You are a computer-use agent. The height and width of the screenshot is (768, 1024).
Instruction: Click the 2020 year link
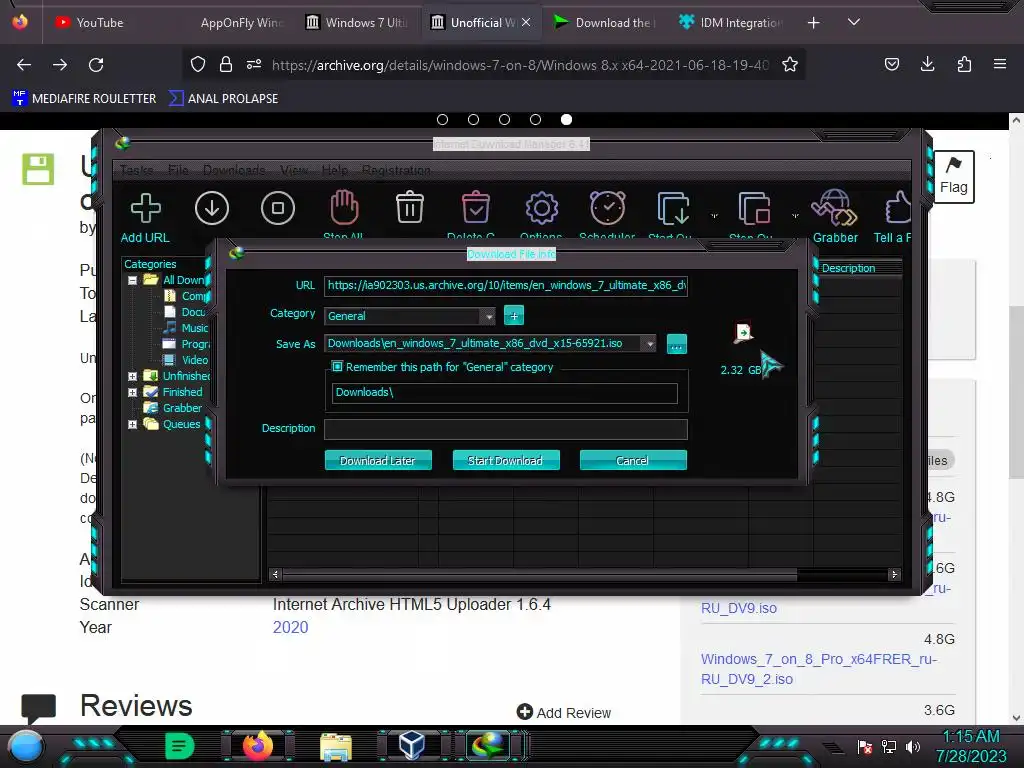tap(290, 627)
